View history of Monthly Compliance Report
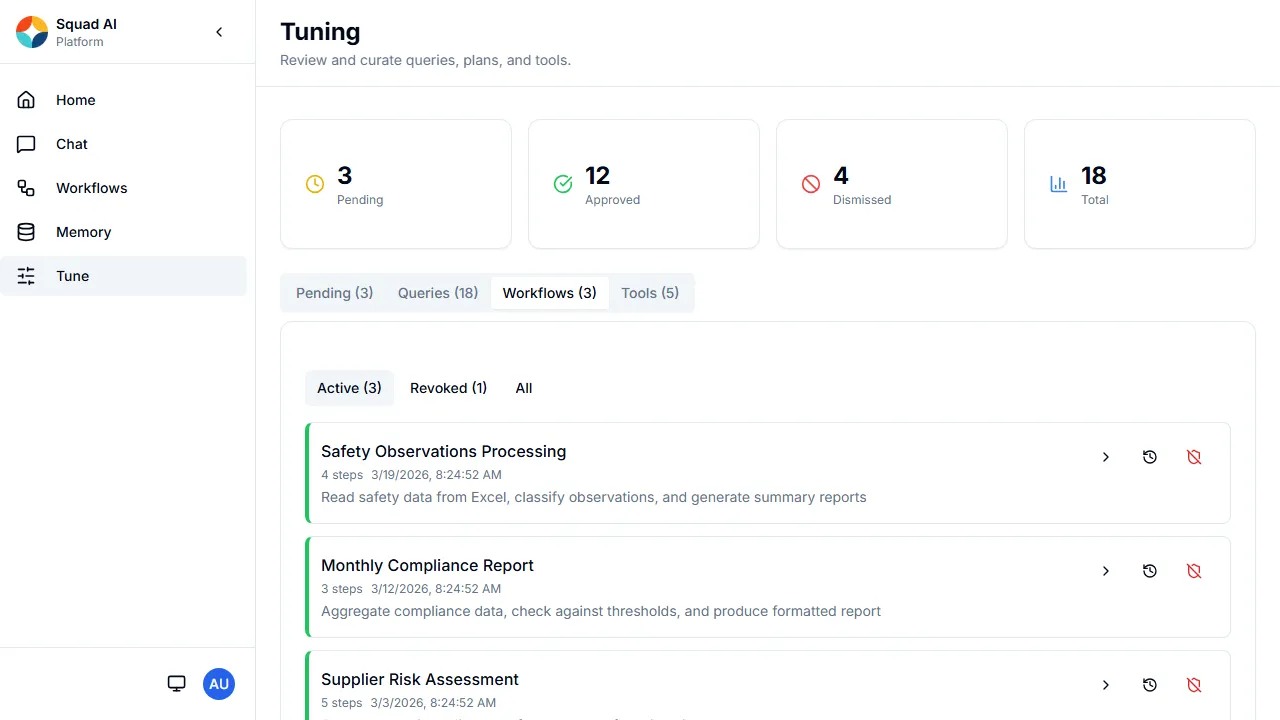Screen dimensions: 1280x720 [x=1150, y=571]
